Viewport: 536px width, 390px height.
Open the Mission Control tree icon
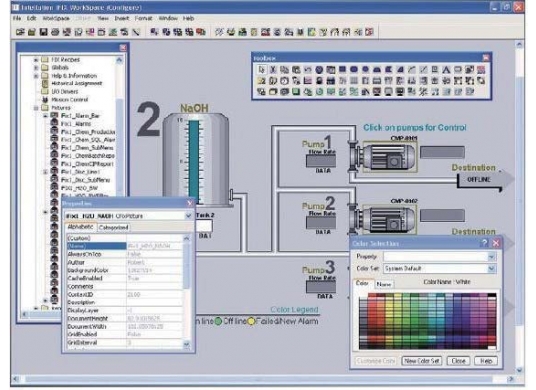45,99
